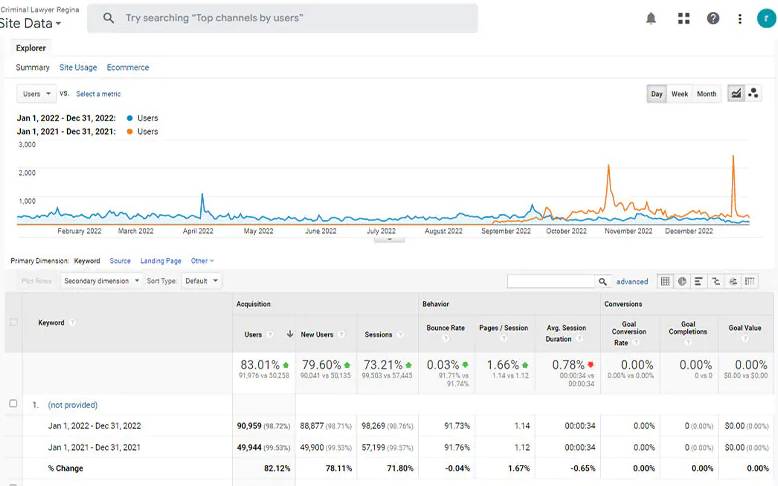The image size is (778, 486).
Task: Open the three-dot more options menu
Action: point(740,18)
